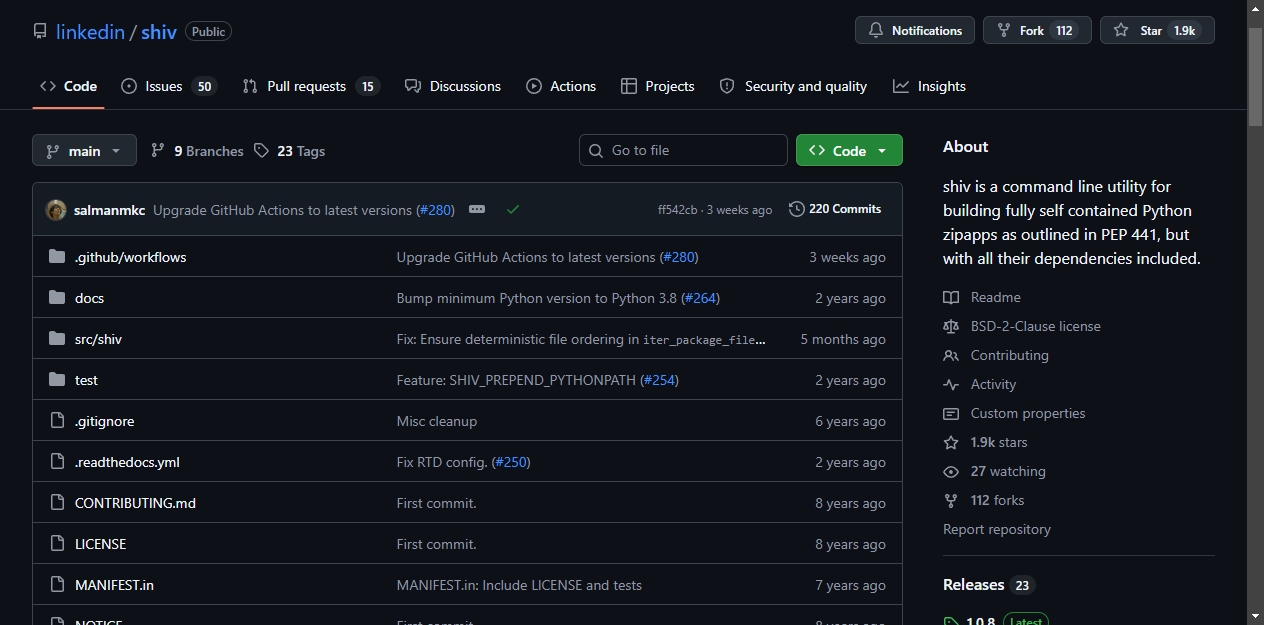Expand the main branch dropdown
Image resolution: width=1264 pixels, height=625 pixels.
pyautogui.click(x=84, y=151)
